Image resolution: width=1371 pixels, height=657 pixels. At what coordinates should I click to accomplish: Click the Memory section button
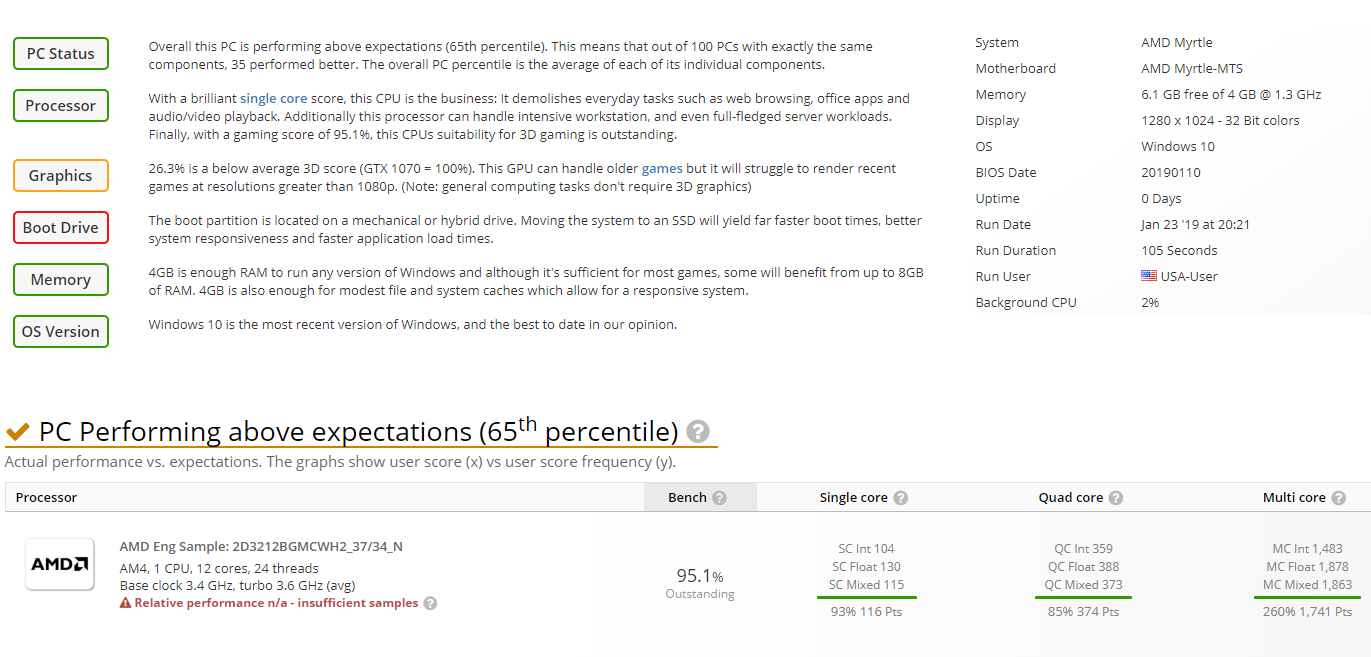pyautogui.click(x=61, y=280)
